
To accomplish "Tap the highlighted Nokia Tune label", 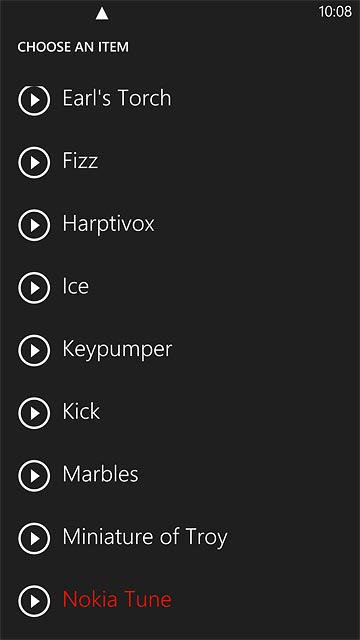I will [x=117, y=599].
